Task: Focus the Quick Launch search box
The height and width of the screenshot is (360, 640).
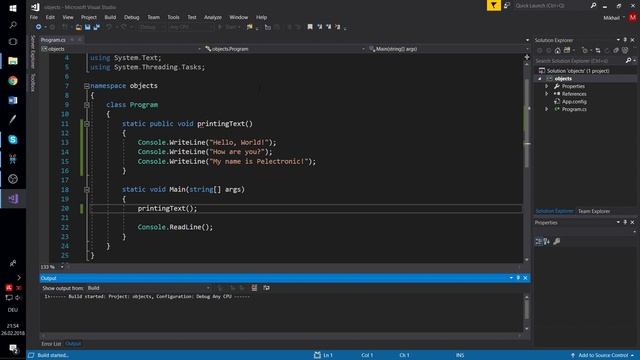Action: pos(551,6)
